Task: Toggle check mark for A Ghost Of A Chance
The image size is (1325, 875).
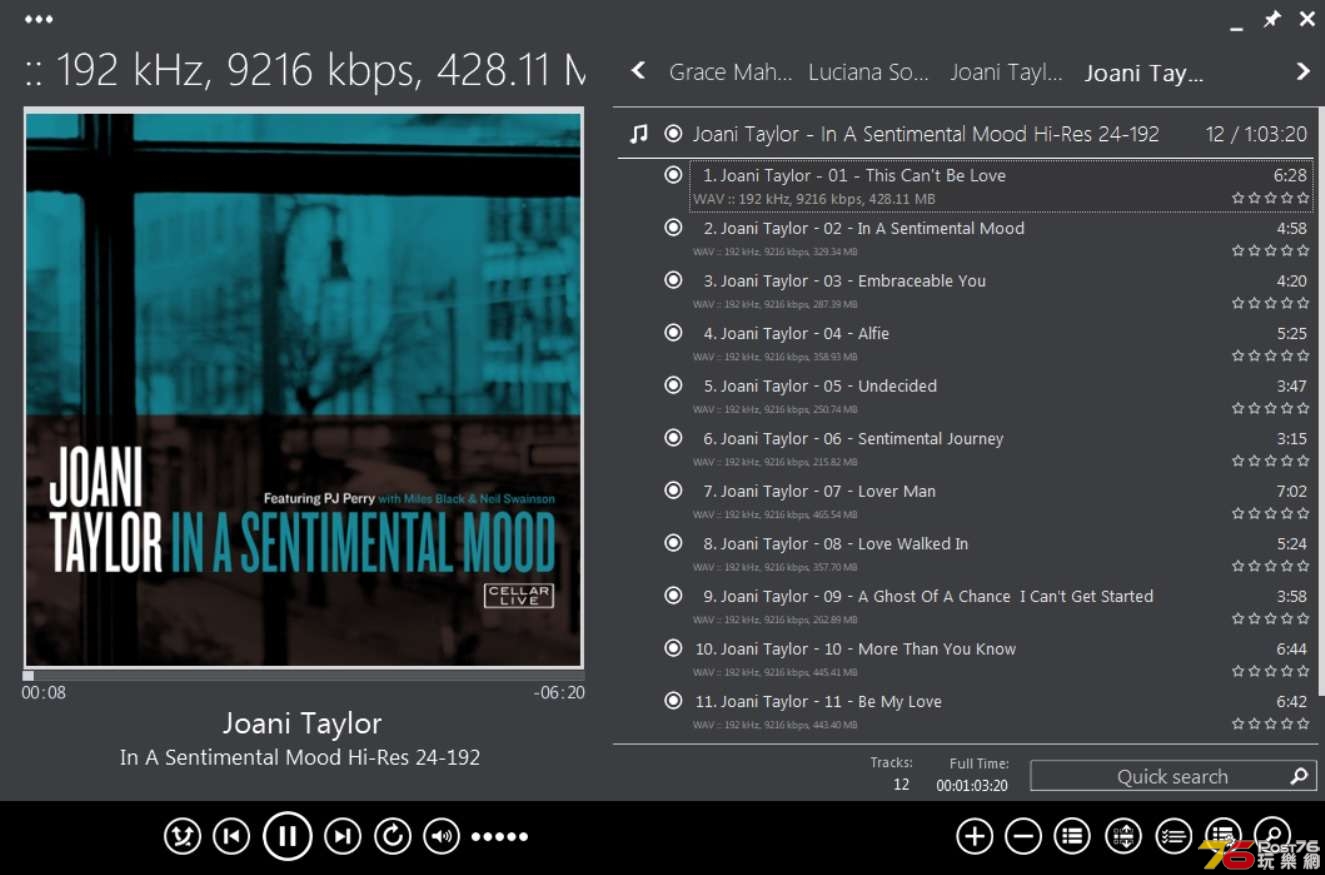Action: 674,595
